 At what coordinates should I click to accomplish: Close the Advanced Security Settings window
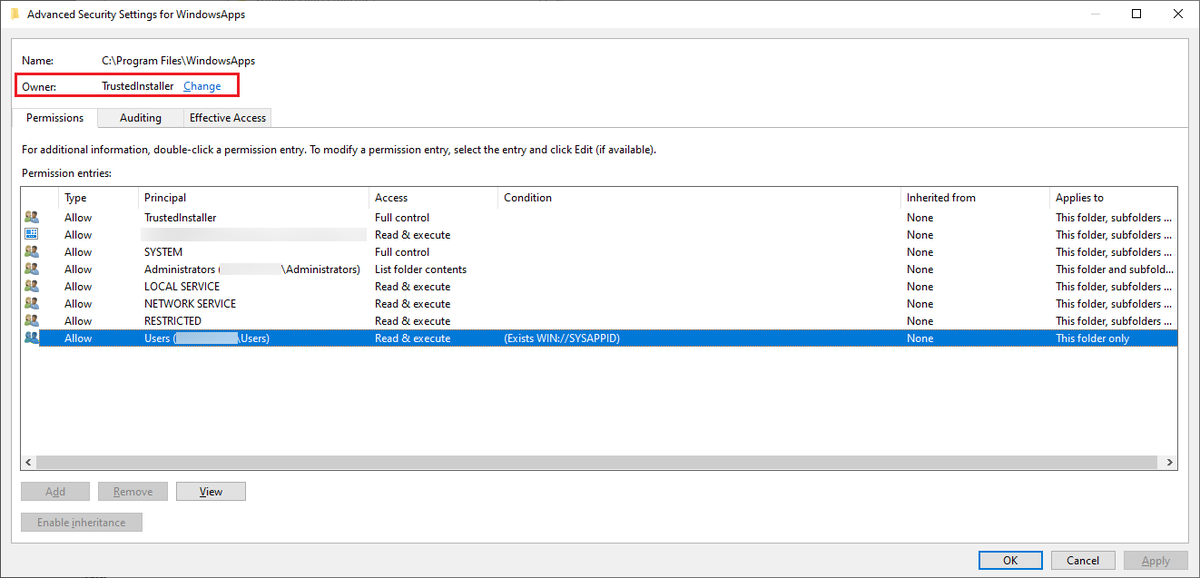(x=1177, y=14)
